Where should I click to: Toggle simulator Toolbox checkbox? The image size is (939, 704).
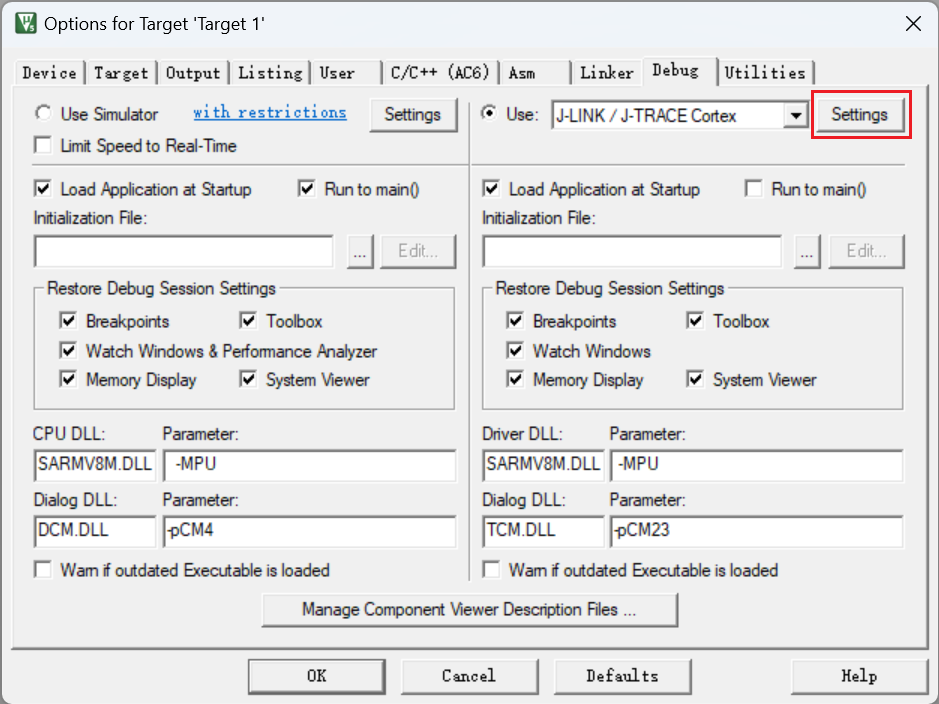click(x=248, y=321)
